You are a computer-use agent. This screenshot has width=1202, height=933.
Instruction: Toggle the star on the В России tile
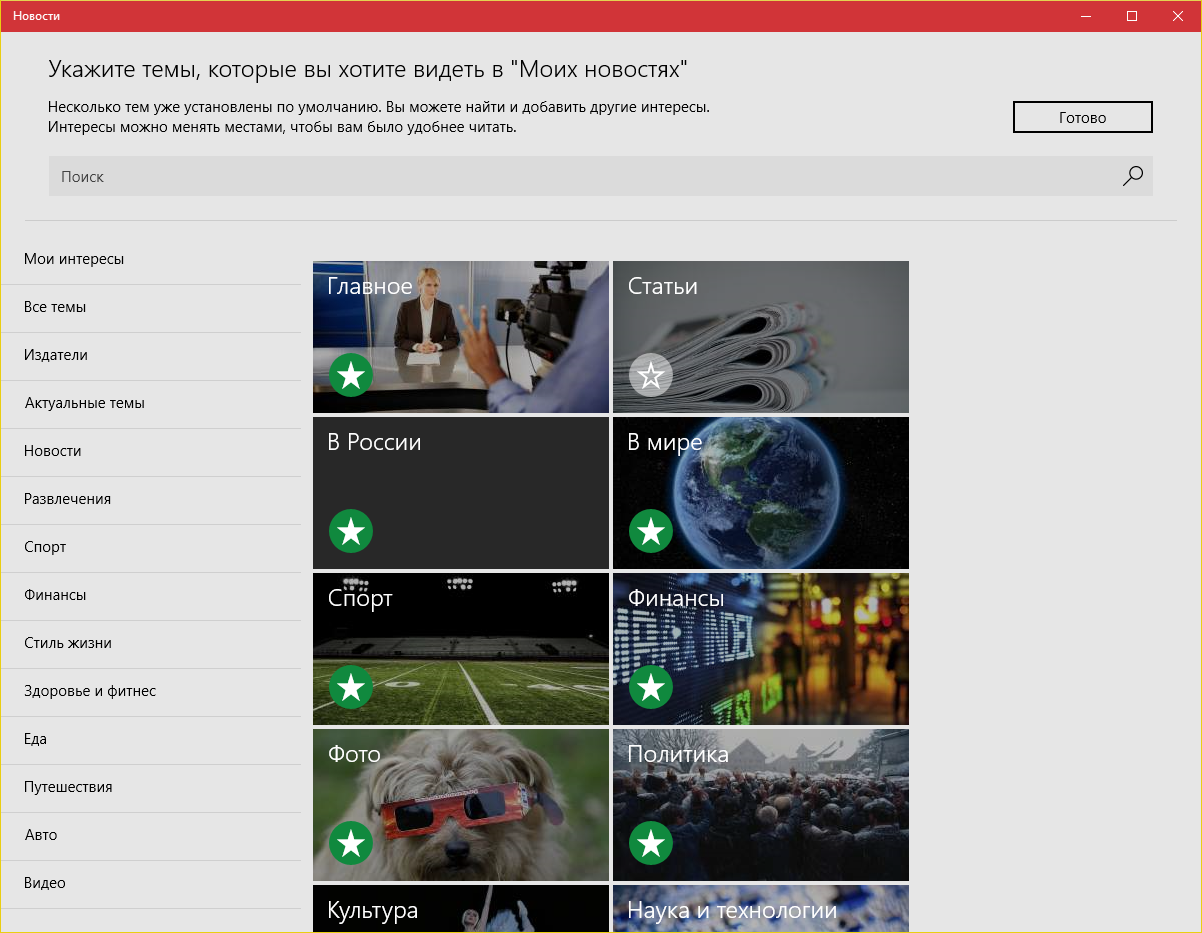coord(351,531)
